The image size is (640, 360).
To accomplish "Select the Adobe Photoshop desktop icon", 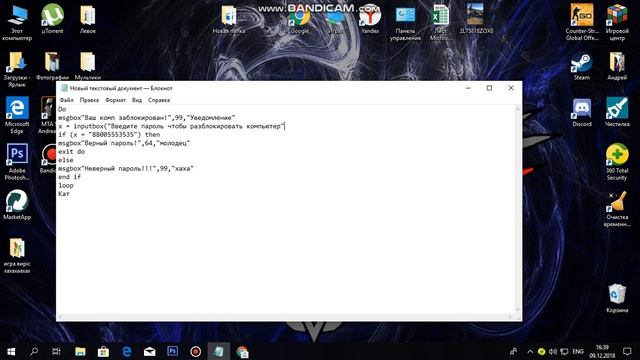I will [x=17, y=162].
